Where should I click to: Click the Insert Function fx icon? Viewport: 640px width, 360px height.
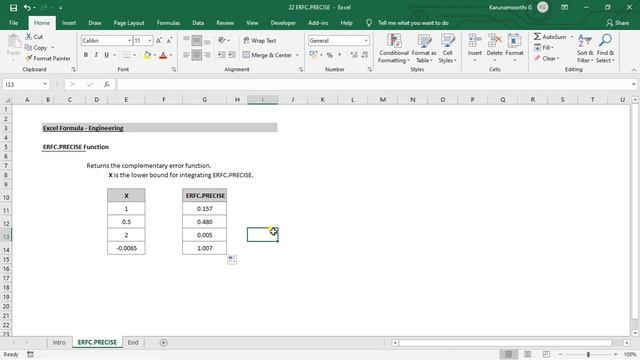(x=107, y=84)
